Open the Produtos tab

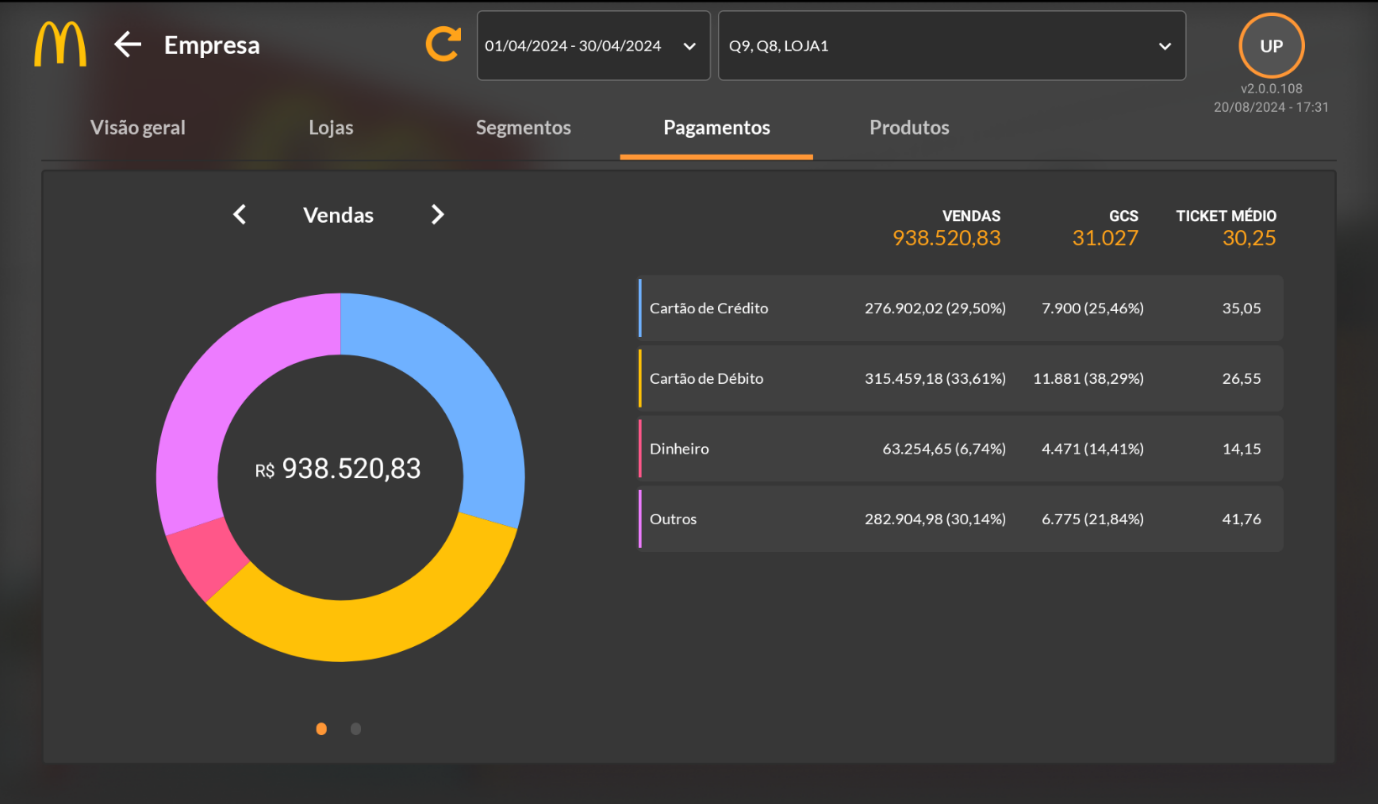click(x=909, y=128)
